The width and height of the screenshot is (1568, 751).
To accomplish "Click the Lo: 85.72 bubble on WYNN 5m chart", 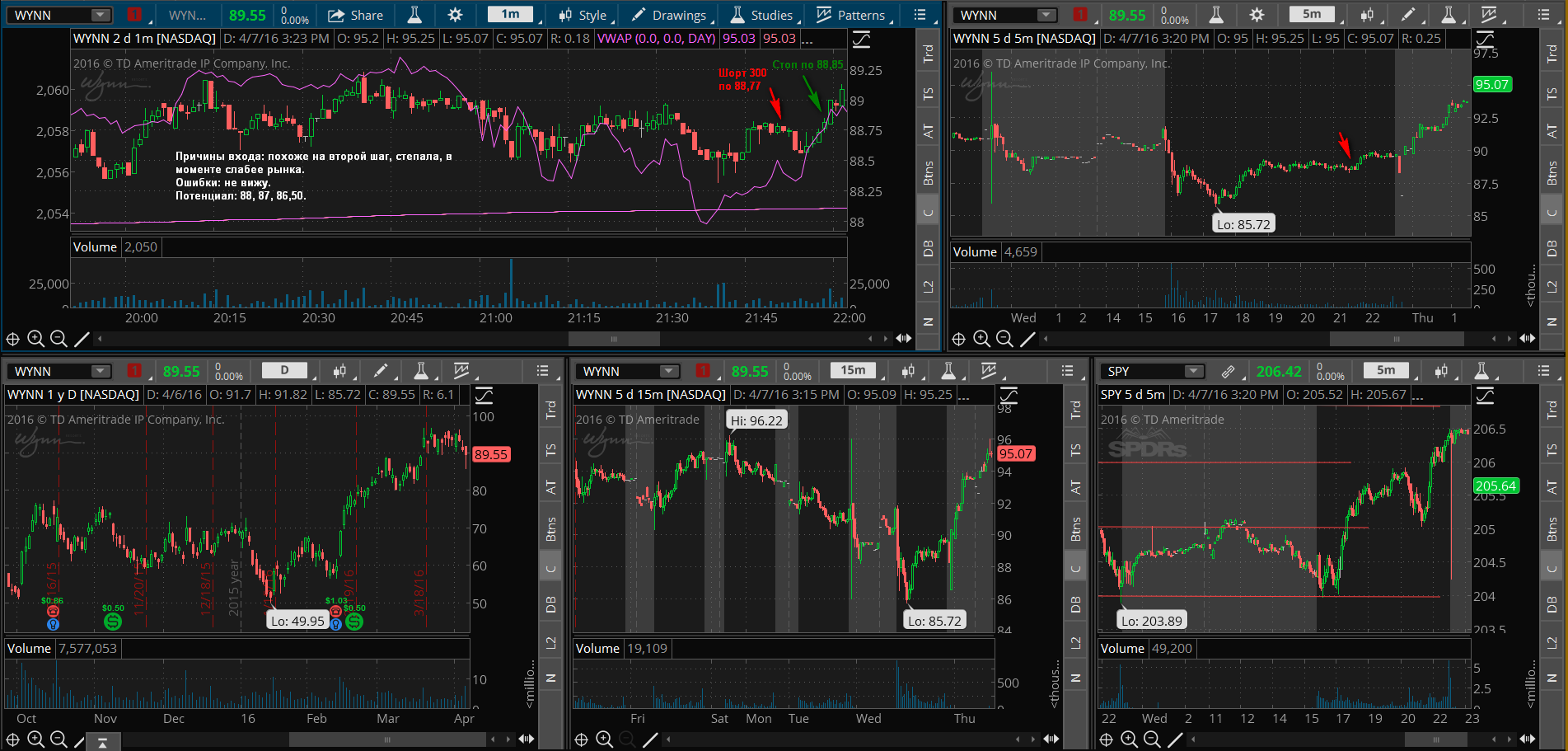I will 1243,223.
